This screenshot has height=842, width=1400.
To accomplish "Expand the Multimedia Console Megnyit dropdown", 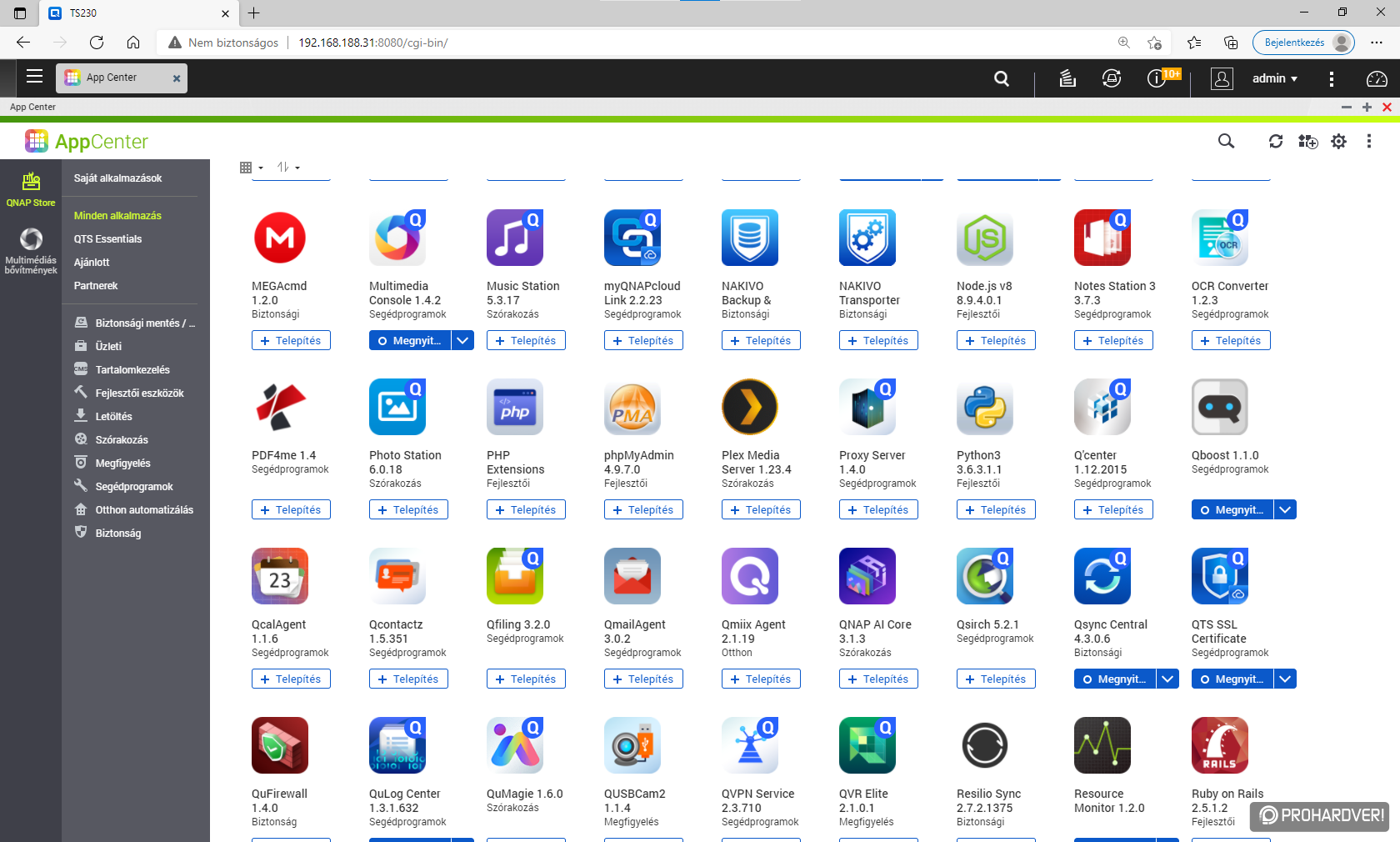I will 462,340.
